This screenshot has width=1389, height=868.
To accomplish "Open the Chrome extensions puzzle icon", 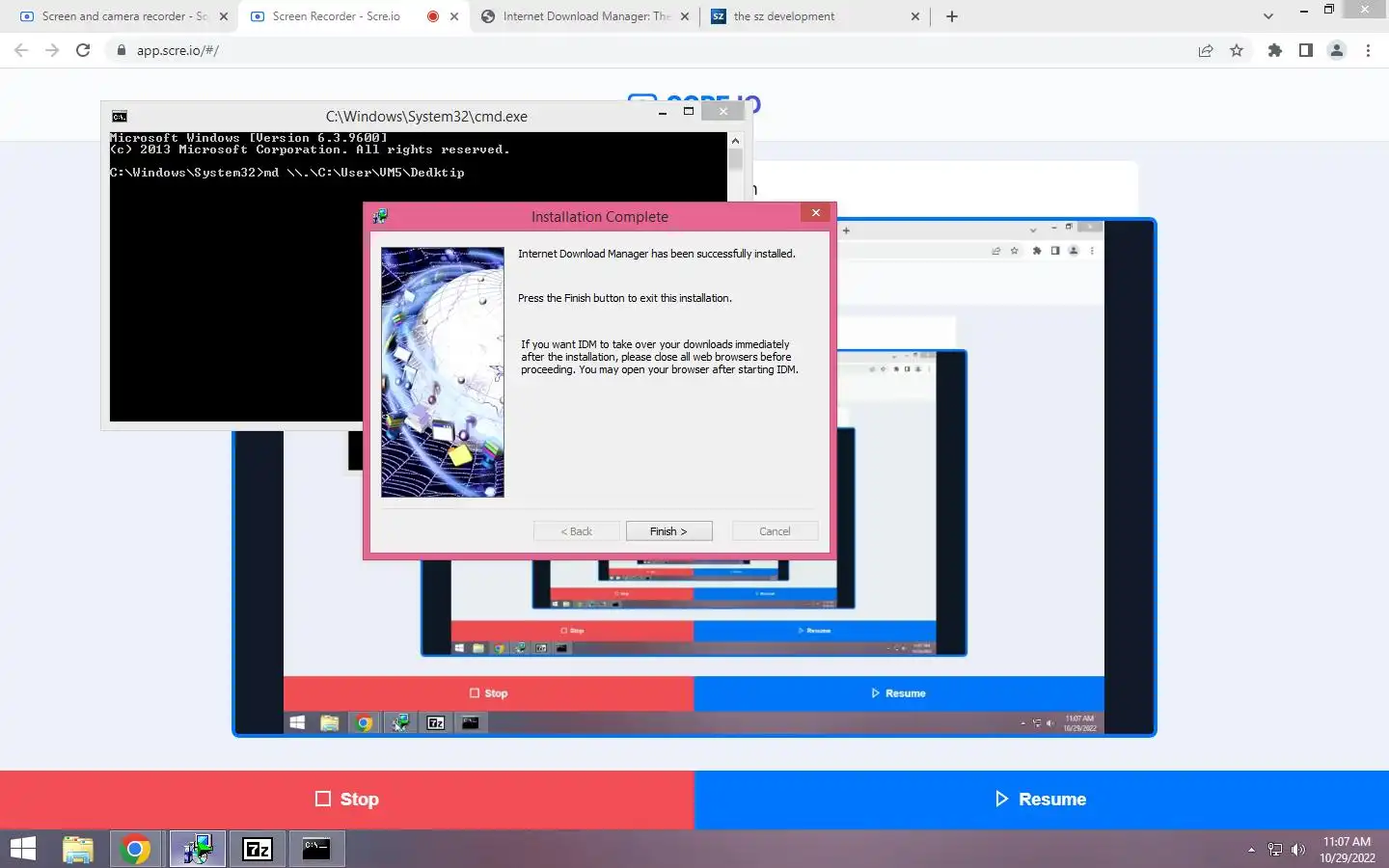I will click(1275, 50).
